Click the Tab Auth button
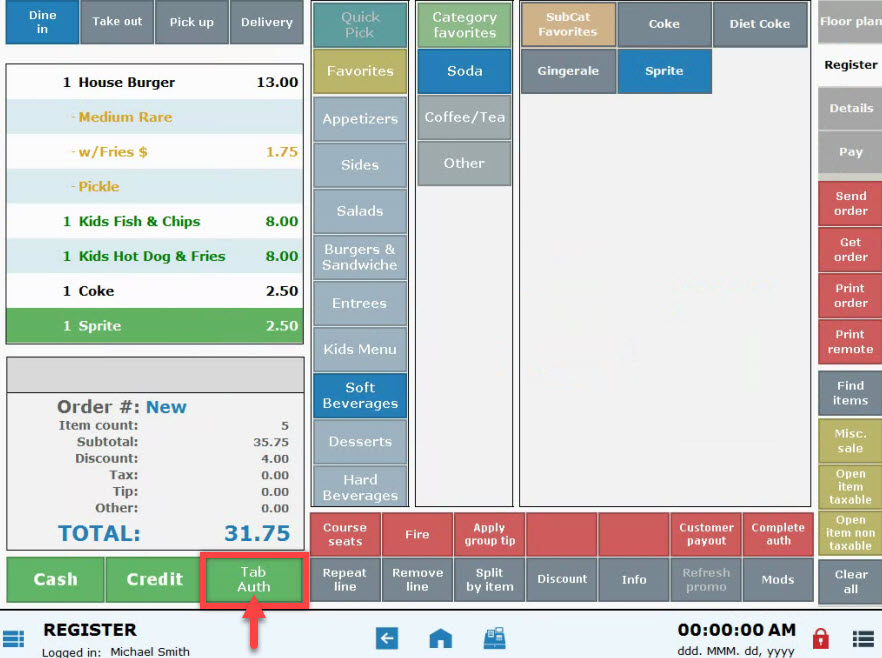Screen dimensions: 882x658 (x=252, y=579)
